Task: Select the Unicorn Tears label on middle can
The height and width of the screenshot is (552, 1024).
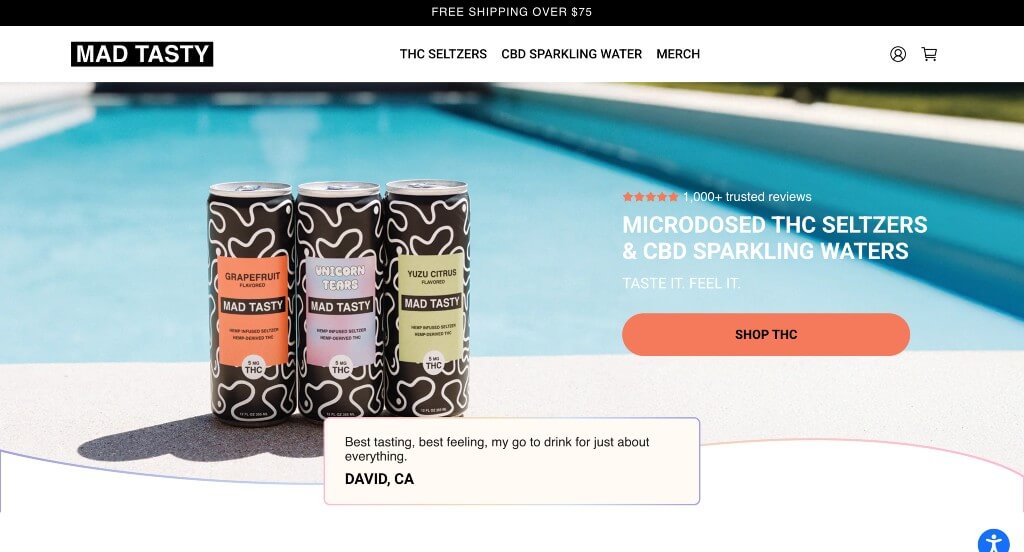Action: [x=340, y=278]
